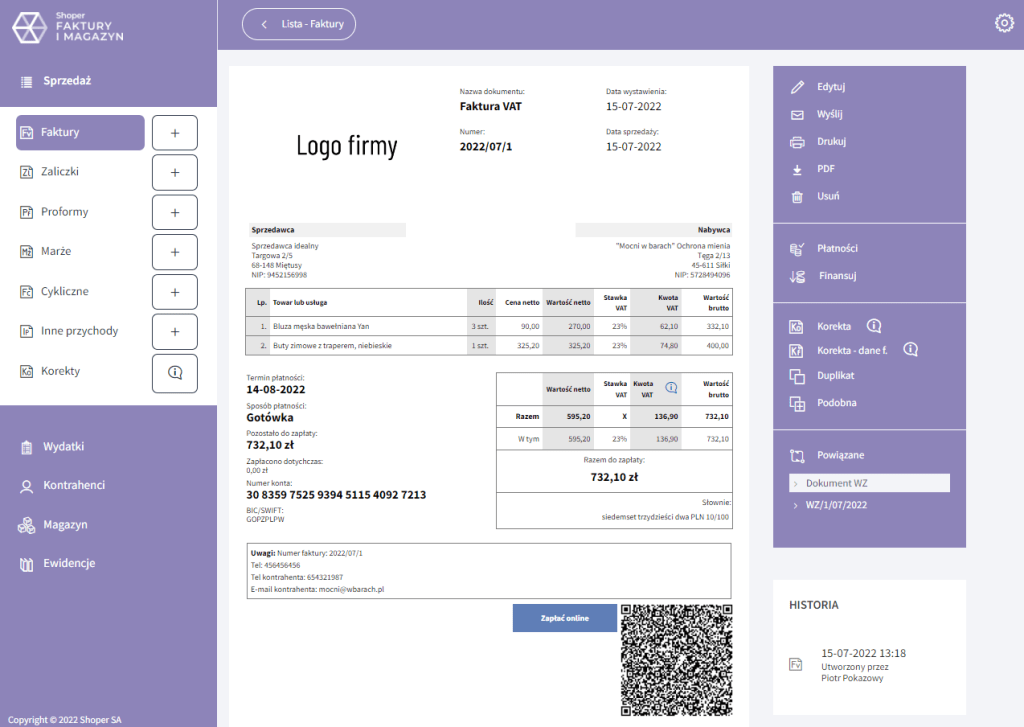The height and width of the screenshot is (727, 1024).
Task: Click the Wyślij envelope icon
Action: click(797, 114)
